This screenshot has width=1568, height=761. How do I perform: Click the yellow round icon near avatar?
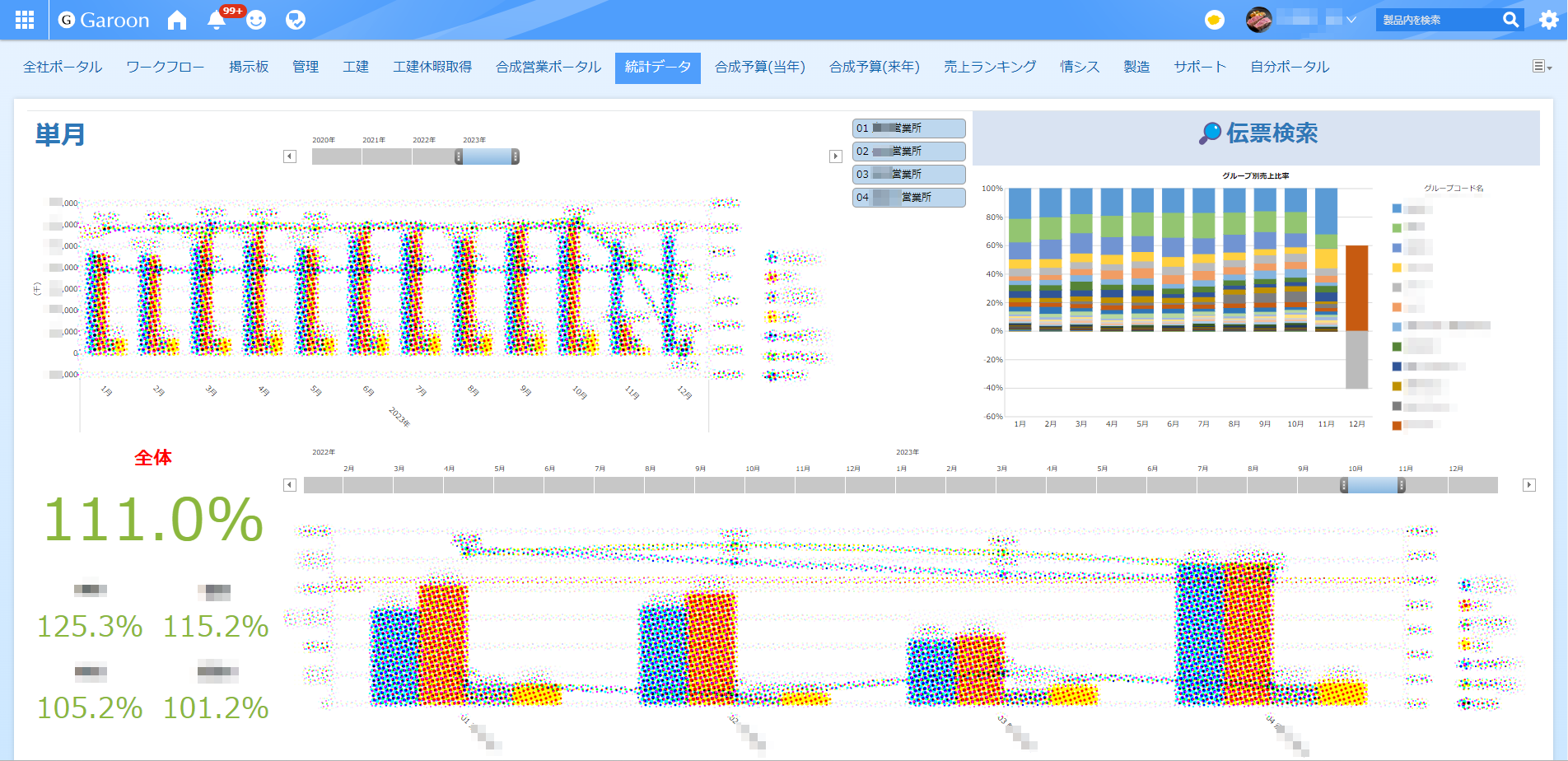click(1214, 20)
